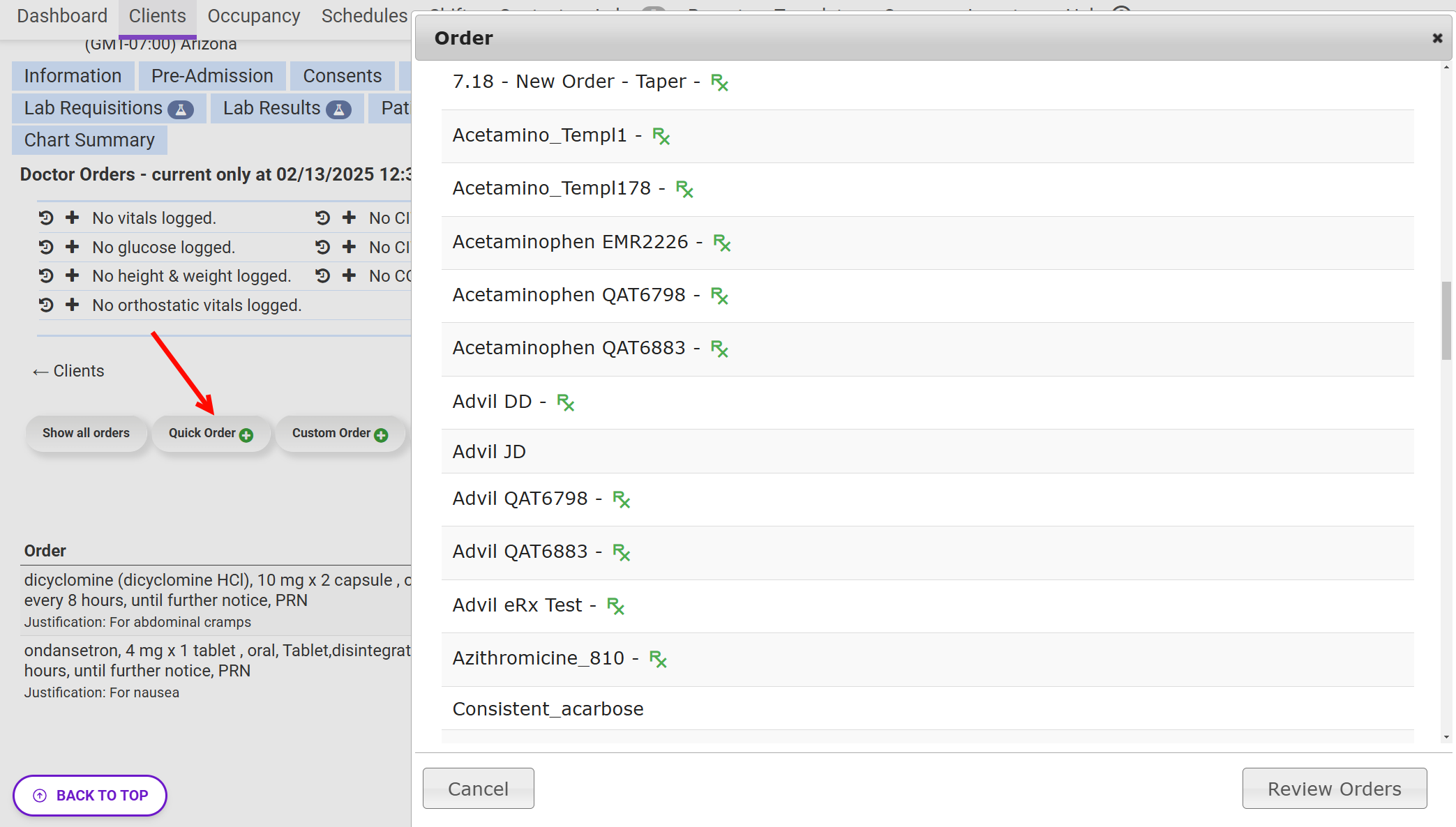Open Occupancy in top navigation
The height and width of the screenshot is (827, 1456).
pos(253,16)
